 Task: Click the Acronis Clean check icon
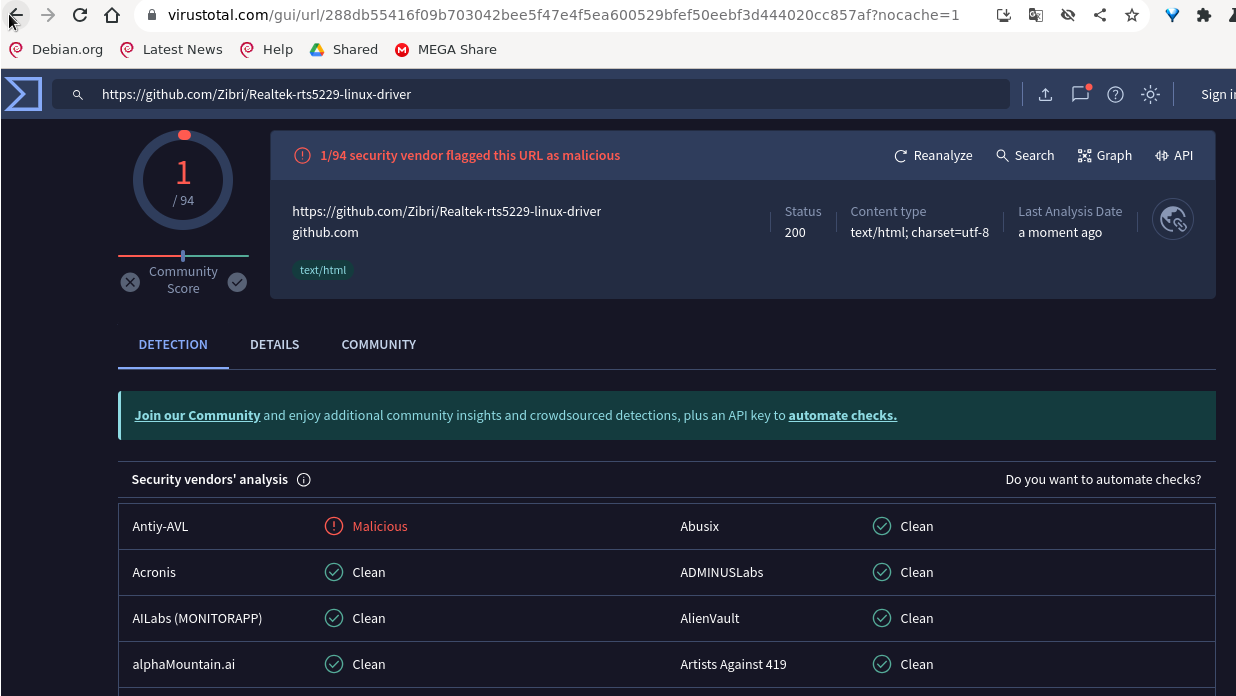click(x=334, y=572)
